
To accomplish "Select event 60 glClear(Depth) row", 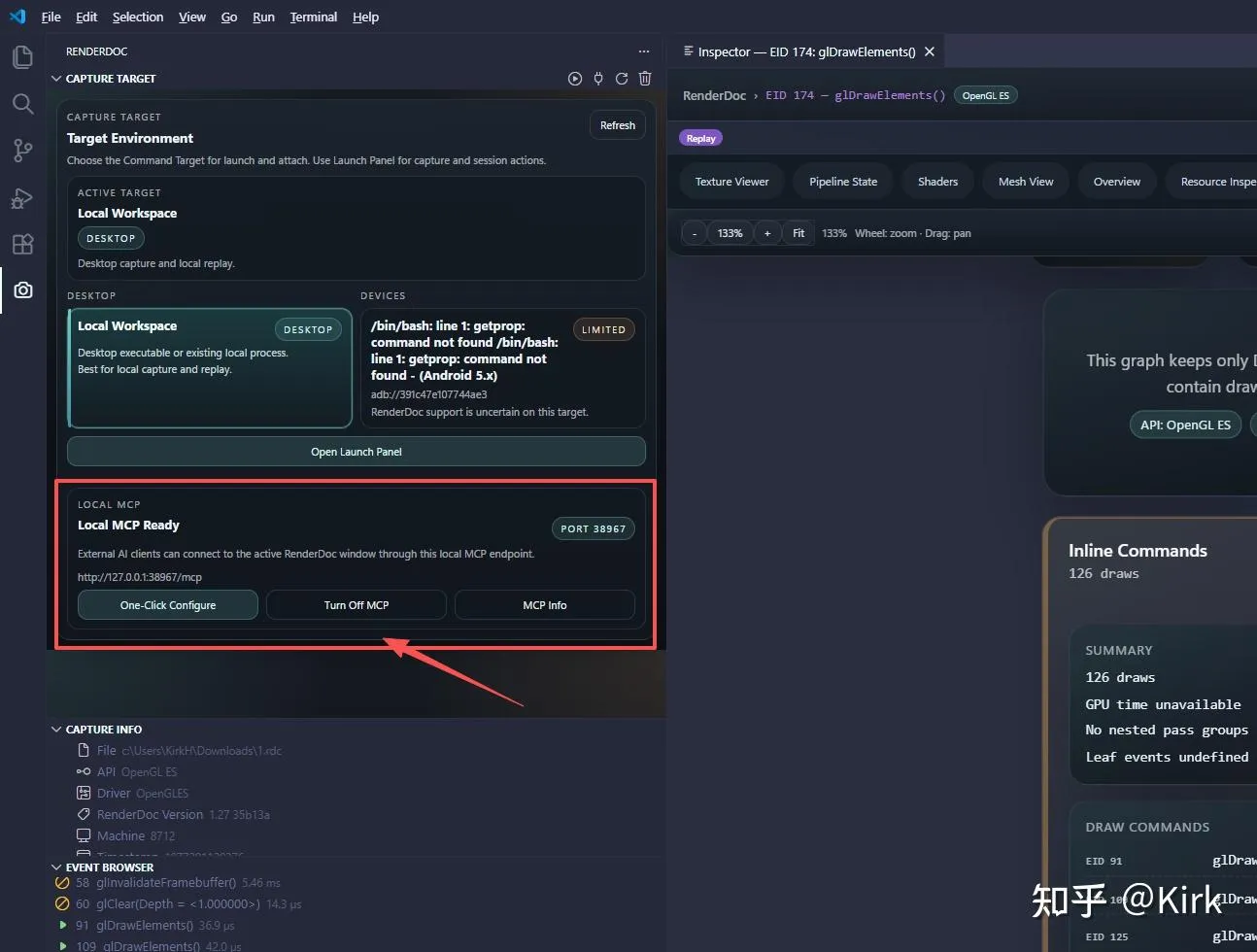I will click(x=357, y=903).
